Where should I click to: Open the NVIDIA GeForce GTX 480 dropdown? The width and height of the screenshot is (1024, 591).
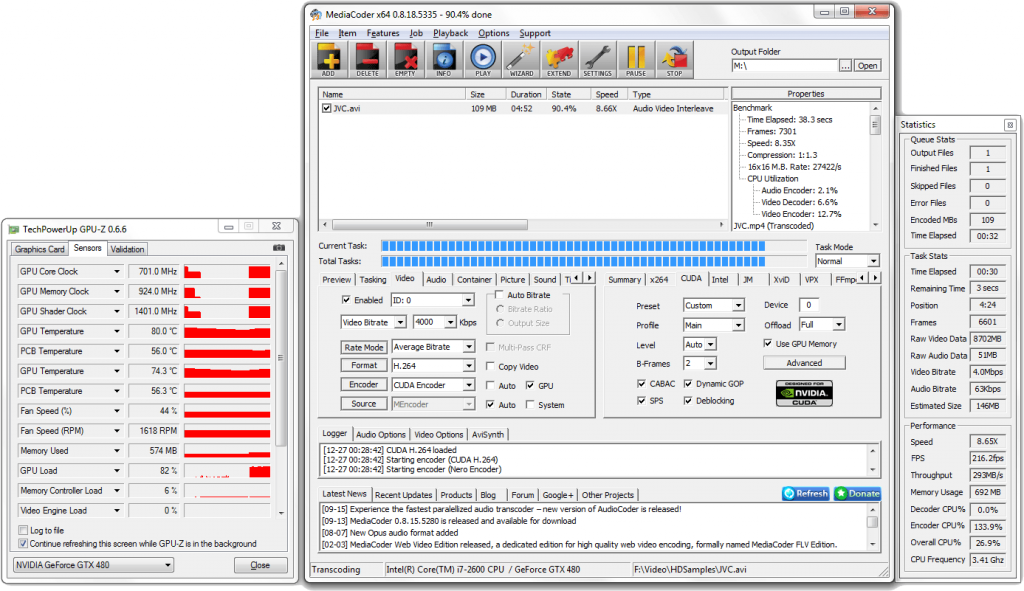point(93,565)
